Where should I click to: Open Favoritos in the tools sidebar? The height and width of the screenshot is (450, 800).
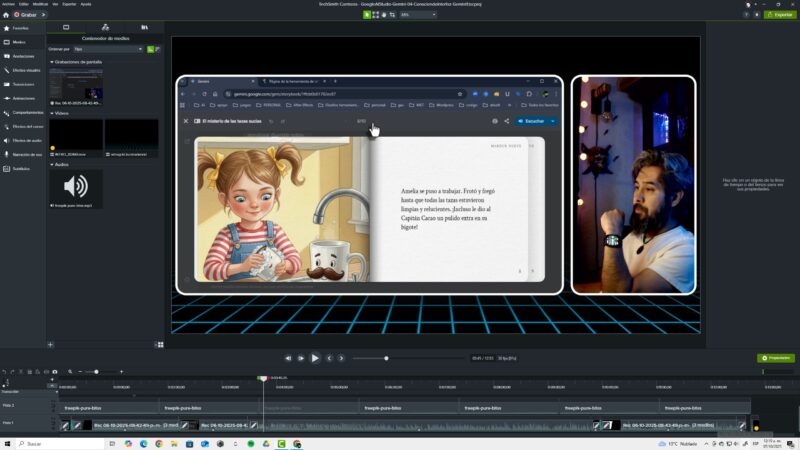click(20, 29)
